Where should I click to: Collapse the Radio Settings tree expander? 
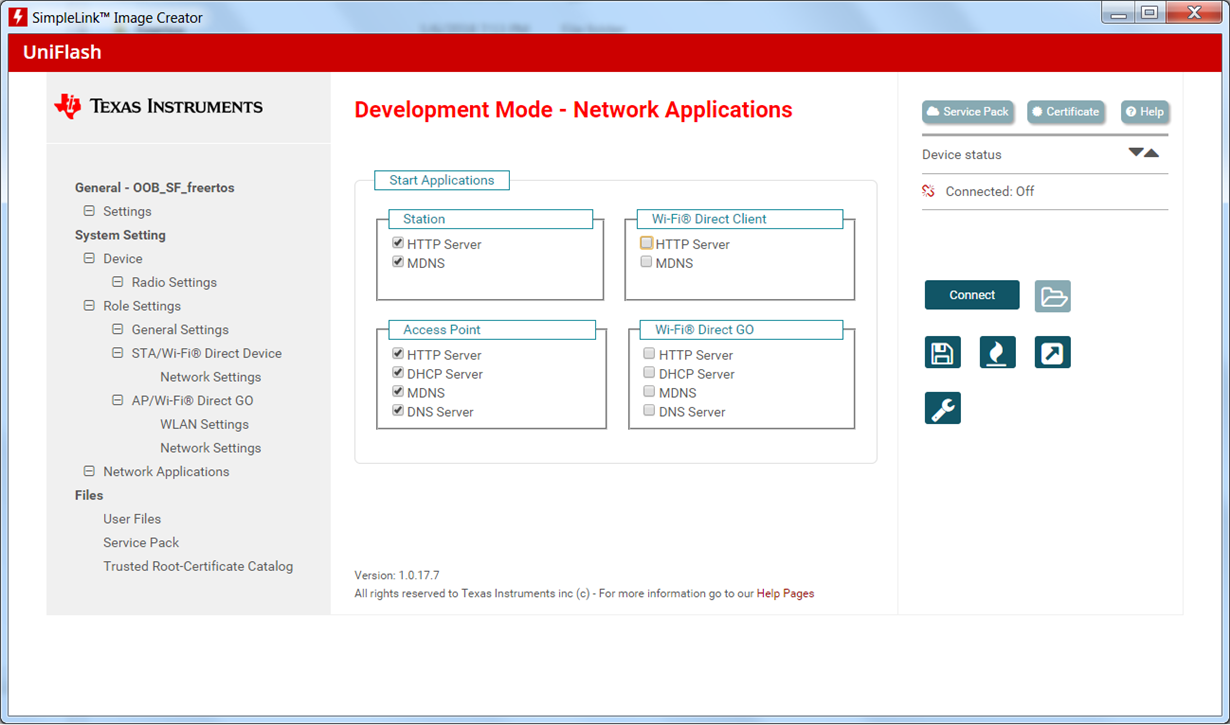coord(117,282)
